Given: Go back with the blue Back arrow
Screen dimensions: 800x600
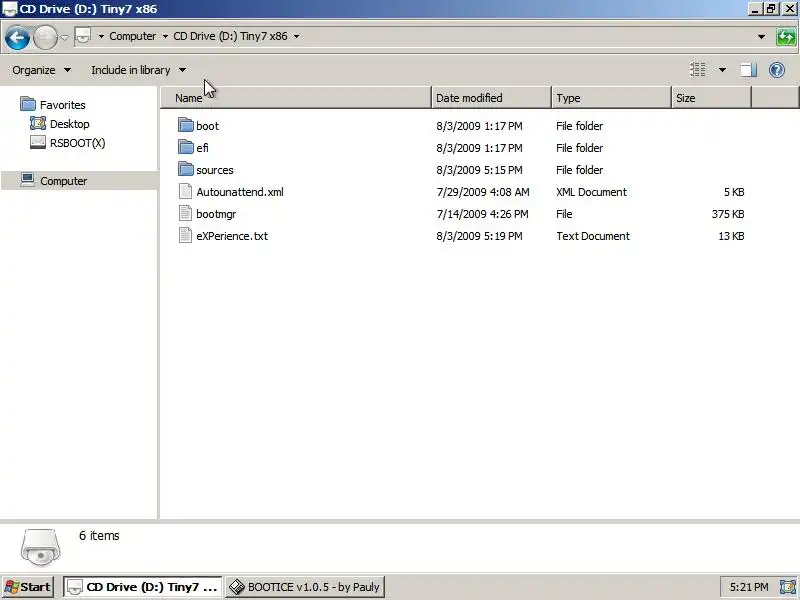Looking at the screenshot, I should click(17, 38).
